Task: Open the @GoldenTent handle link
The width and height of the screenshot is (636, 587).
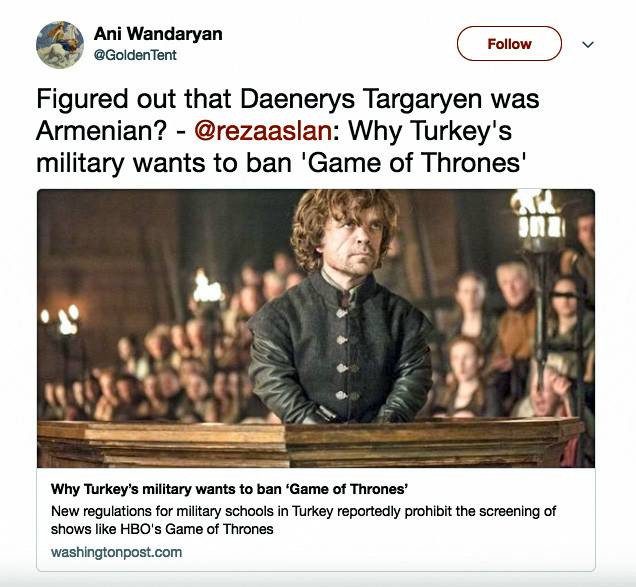Action: pos(135,55)
